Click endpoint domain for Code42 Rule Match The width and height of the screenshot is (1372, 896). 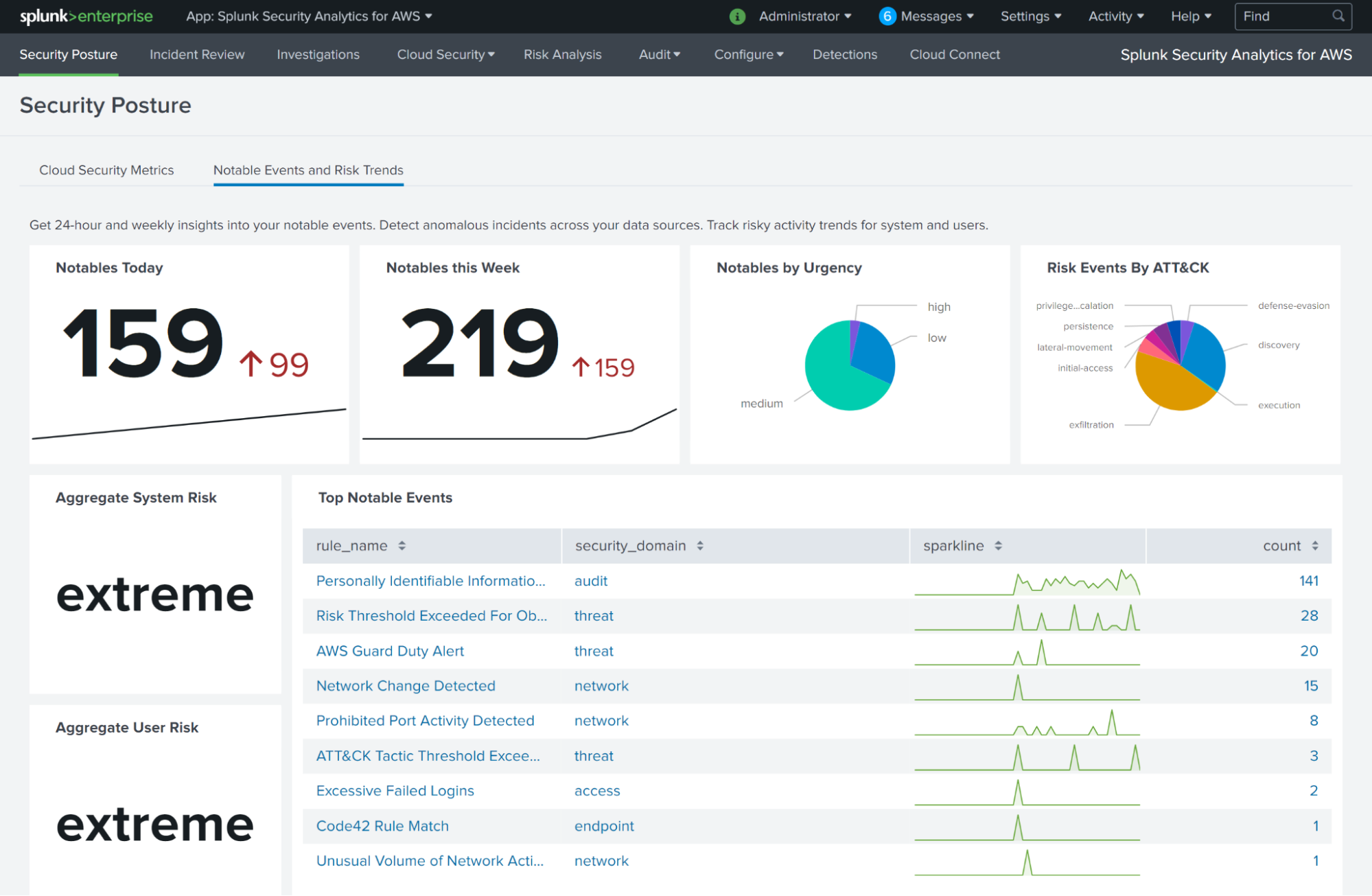click(x=604, y=826)
